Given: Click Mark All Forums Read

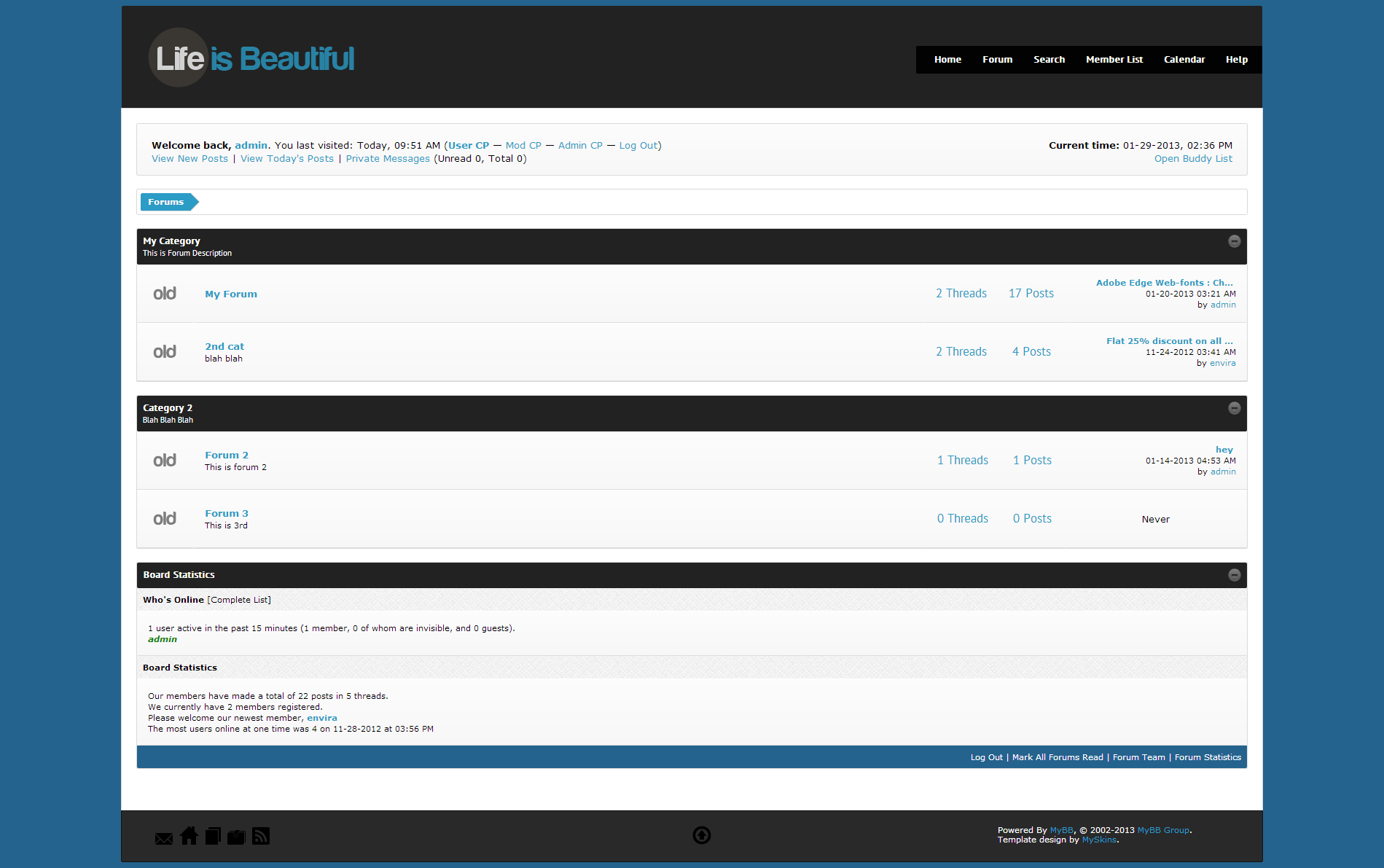Looking at the screenshot, I should click(1057, 757).
